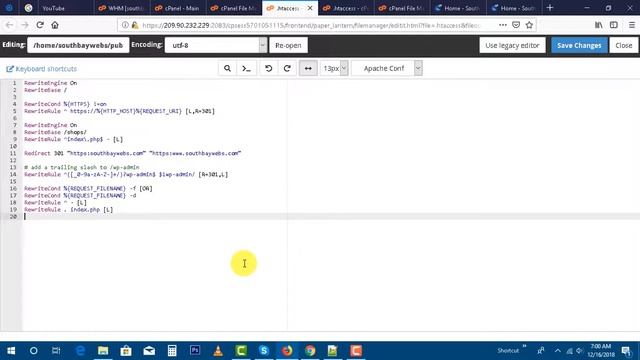Open page actions three-dot menu
This screenshot has width=640, height=360.
(x=503, y=25)
